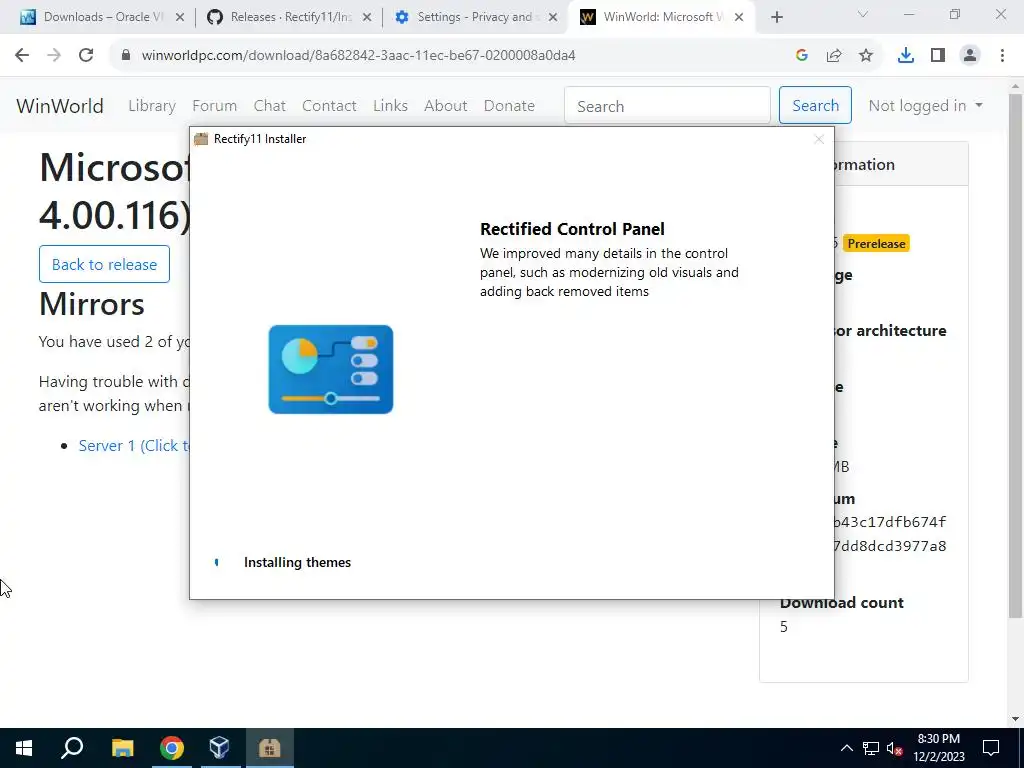Click the forward navigation arrow
Viewport: 1024px width, 768px height.
pos(54,56)
